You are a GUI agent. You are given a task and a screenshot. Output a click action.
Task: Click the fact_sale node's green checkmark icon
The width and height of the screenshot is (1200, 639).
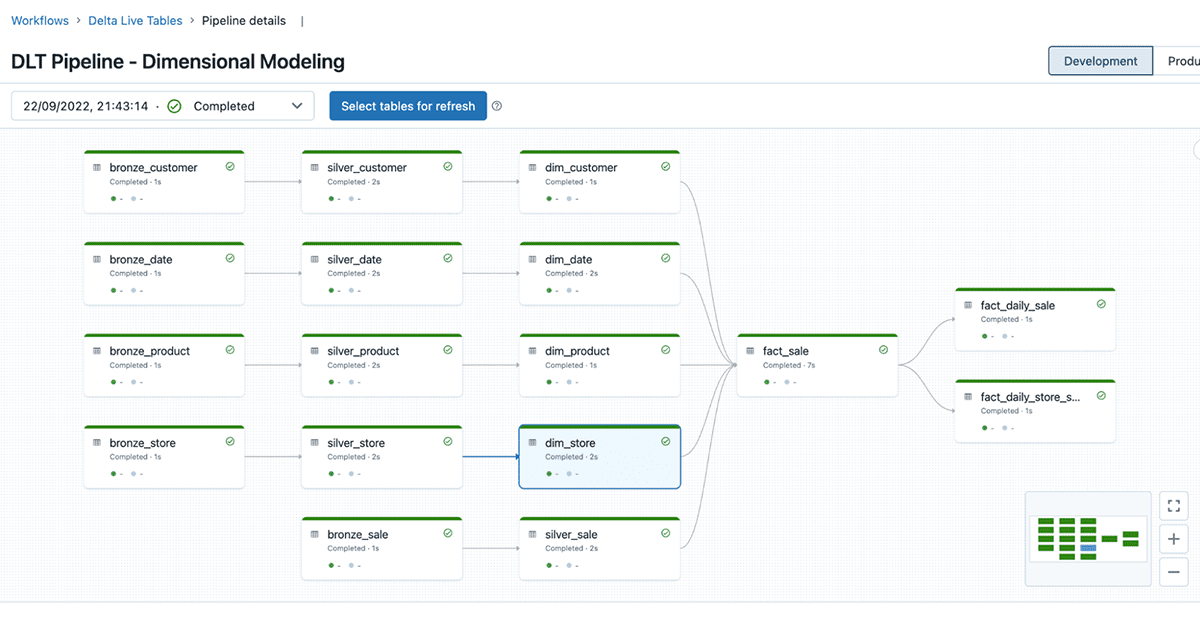pyautogui.click(x=883, y=350)
